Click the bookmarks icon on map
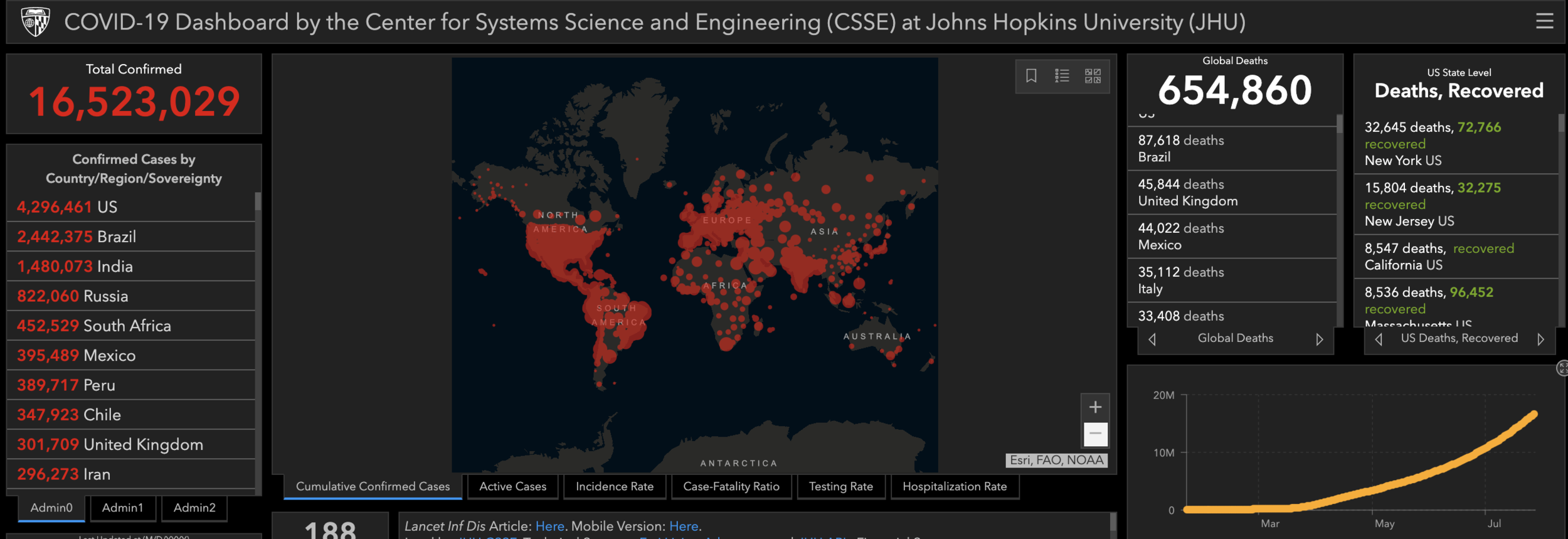1568x539 pixels. (x=1031, y=76)
